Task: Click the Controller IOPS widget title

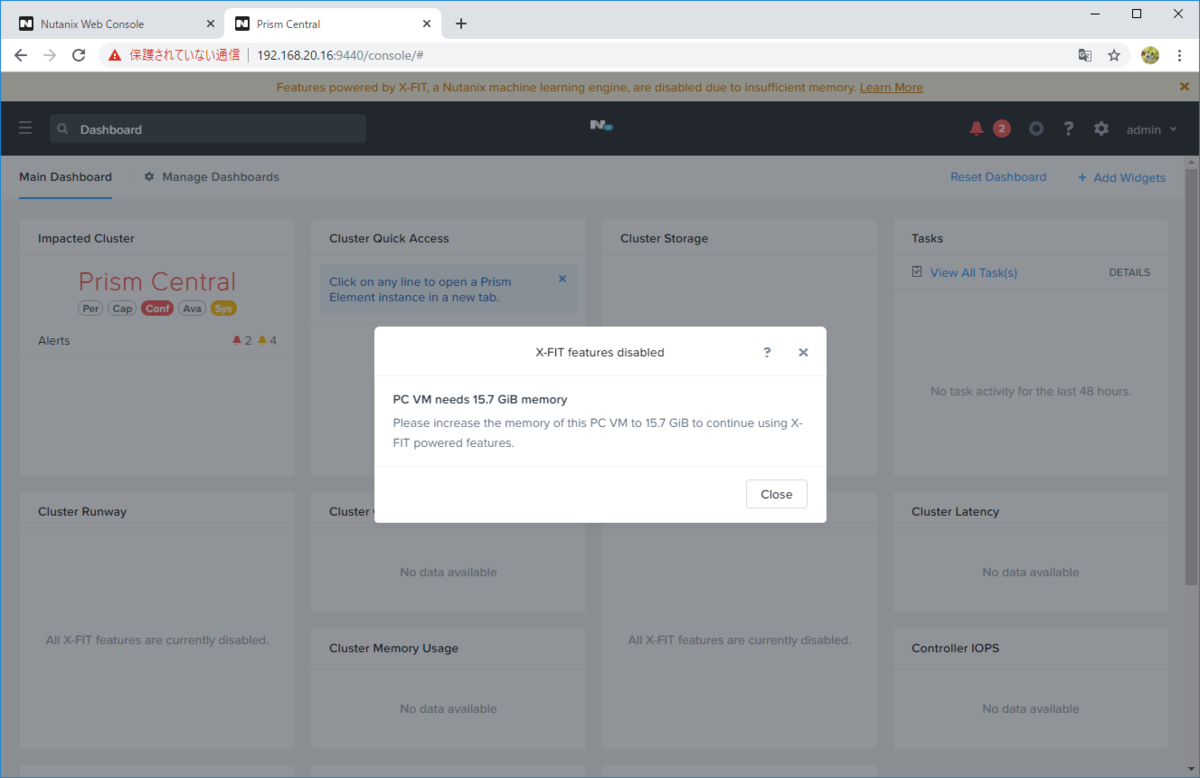Action: click(955, 648)
